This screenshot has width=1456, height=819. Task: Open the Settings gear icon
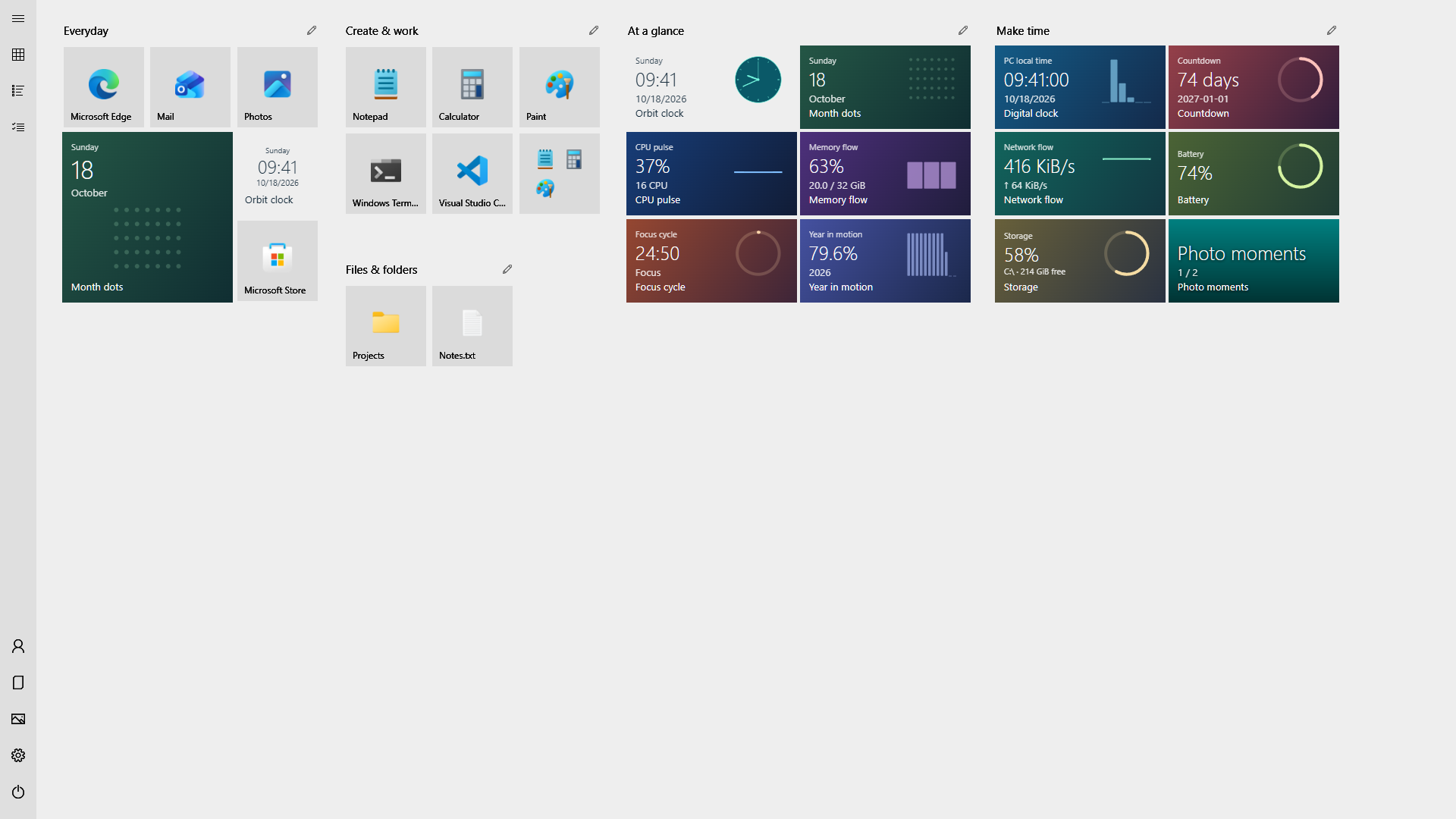coord(18,755)
